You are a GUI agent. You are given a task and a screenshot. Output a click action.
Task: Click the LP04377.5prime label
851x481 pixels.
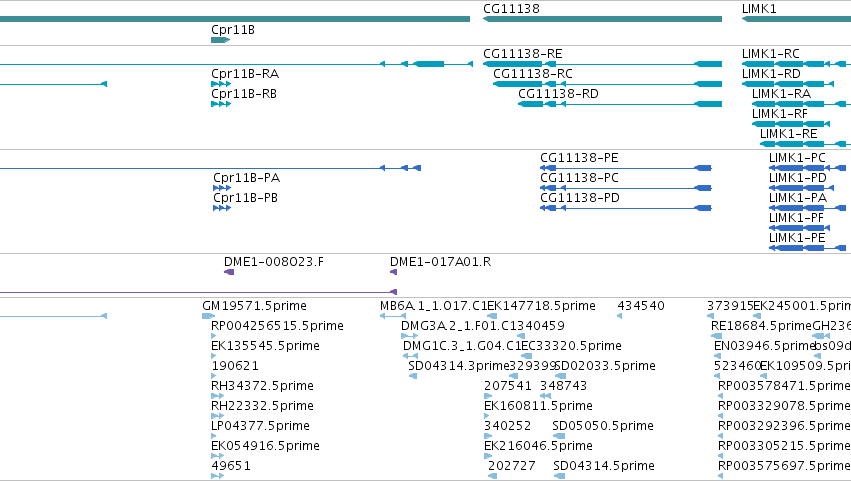pyautogui.click(x=260, y=426)
